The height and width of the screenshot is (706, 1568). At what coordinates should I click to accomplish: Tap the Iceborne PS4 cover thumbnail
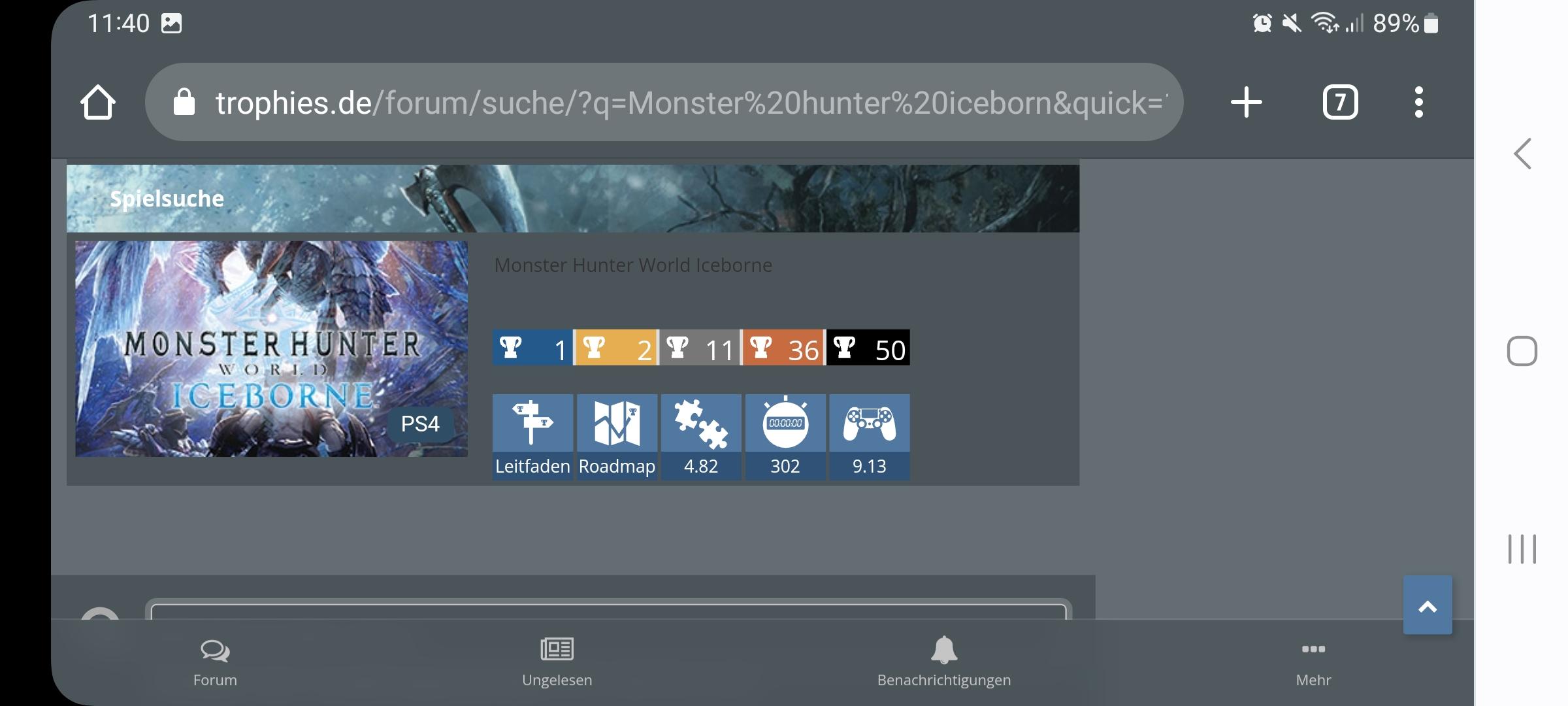[x=271, y=348]
